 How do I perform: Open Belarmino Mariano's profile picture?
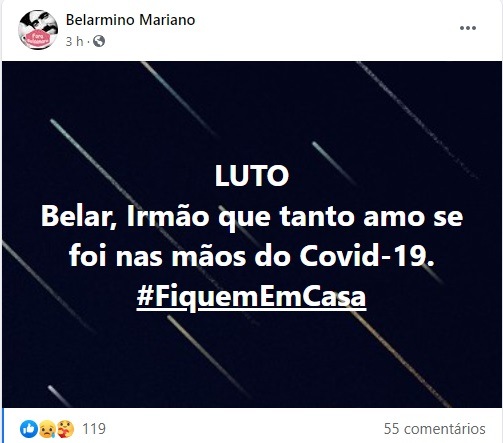click(x=38, y=30)
